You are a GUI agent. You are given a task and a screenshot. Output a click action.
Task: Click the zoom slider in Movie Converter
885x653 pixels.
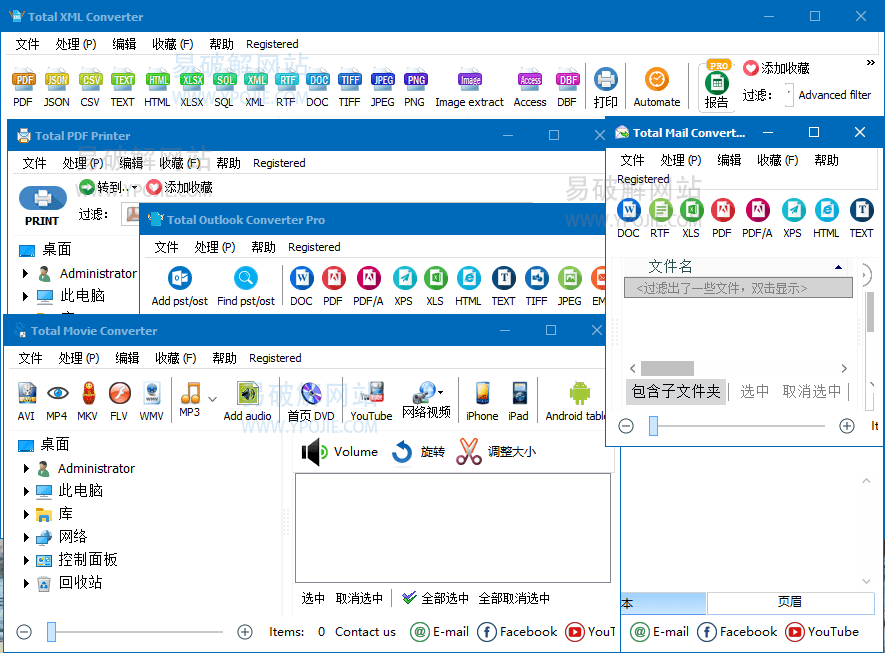pos(52,631)
